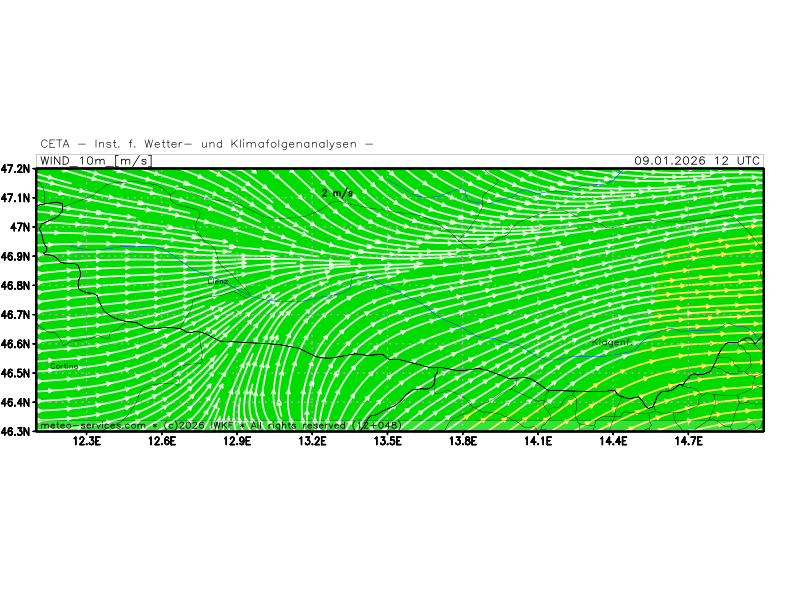Image resolution: width=800 pixels, height=600 pixels.
Task: Click the 46.6N latitude axis label
Action: (17, 344)
